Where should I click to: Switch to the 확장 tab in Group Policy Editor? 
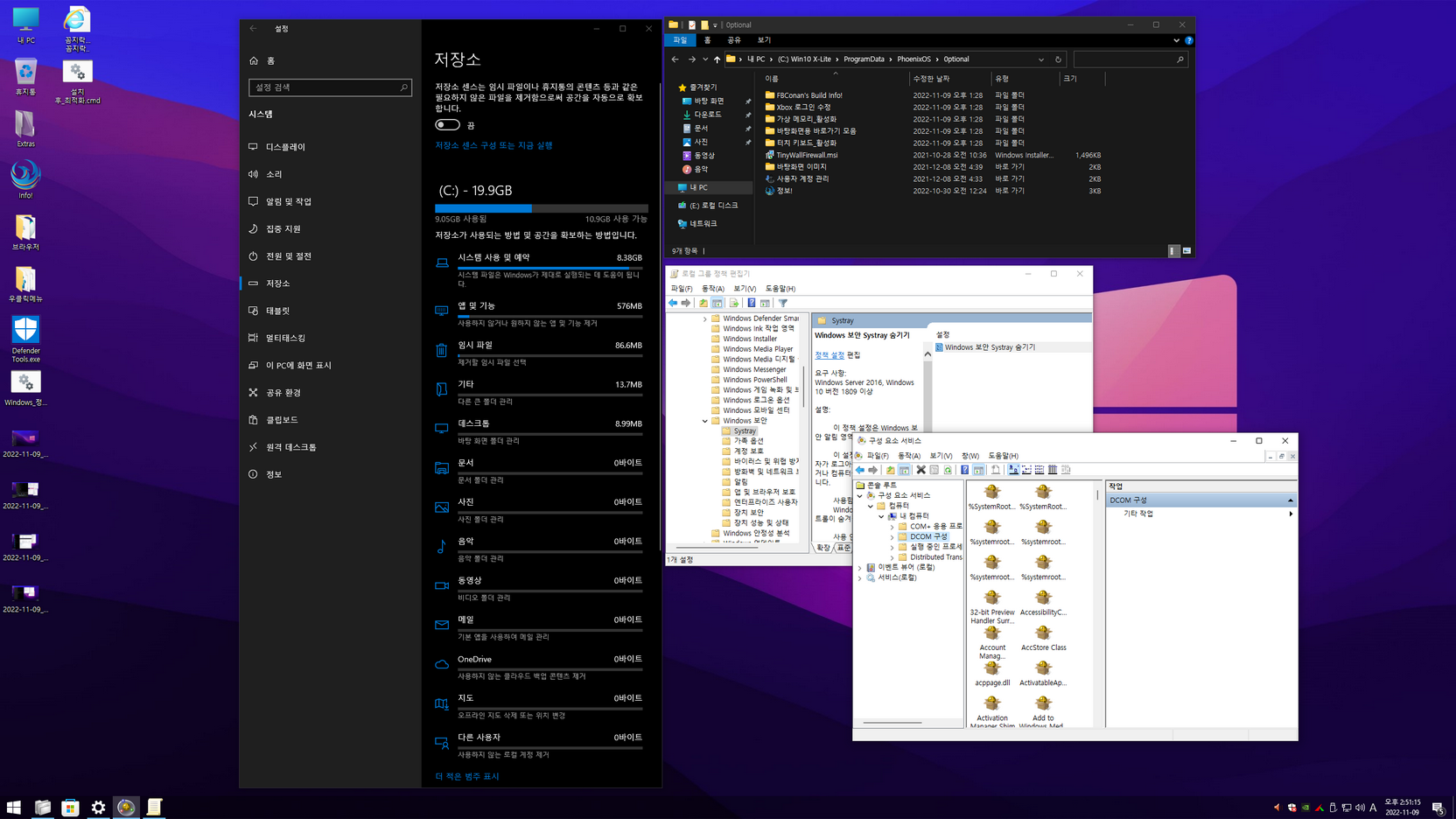[823, 548]
